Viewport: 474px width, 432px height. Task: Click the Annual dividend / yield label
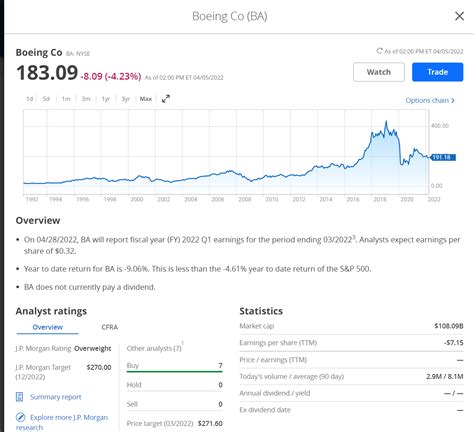coord(275,393)
